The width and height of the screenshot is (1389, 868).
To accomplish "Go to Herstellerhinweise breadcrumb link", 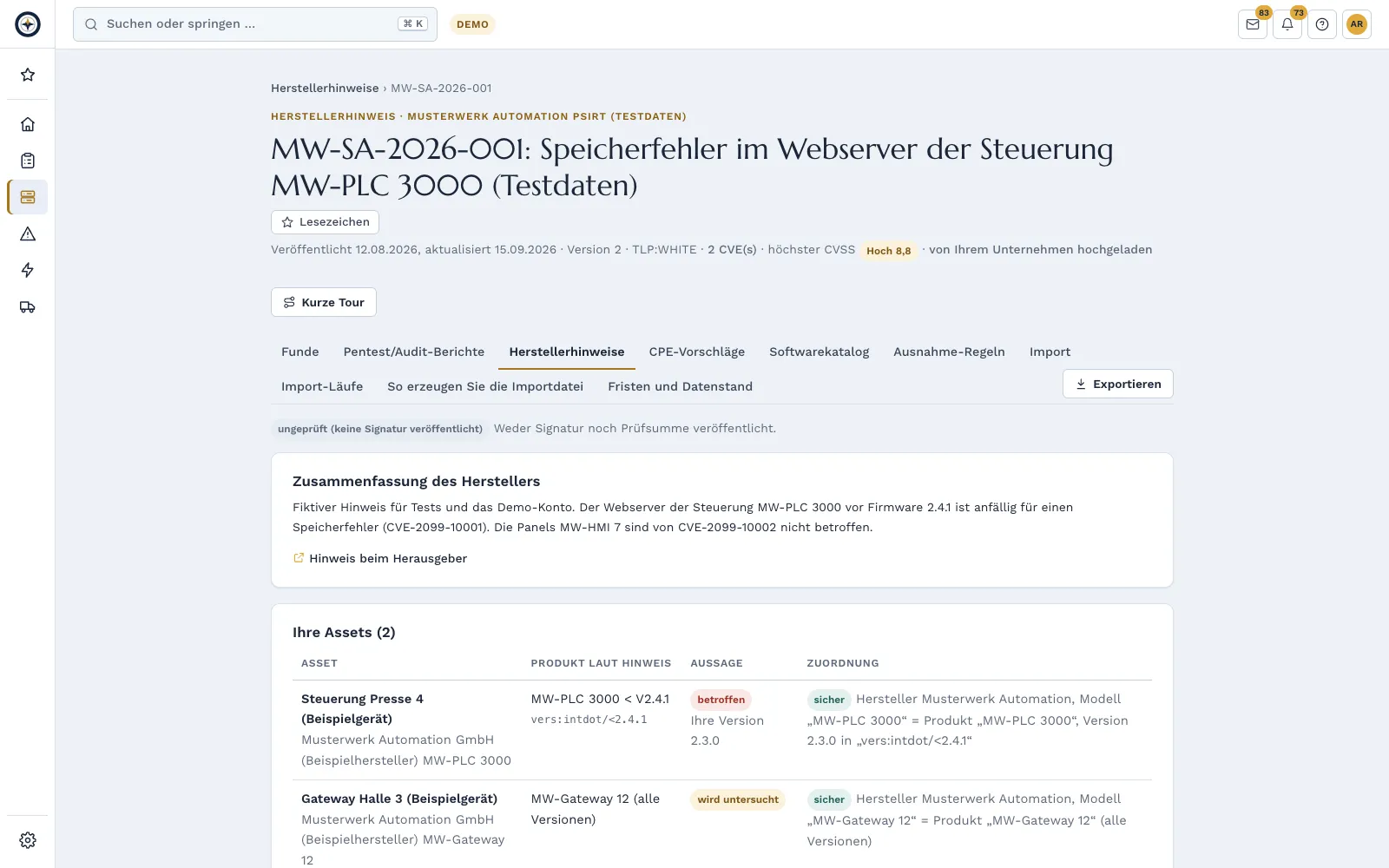I will [325, 88].
